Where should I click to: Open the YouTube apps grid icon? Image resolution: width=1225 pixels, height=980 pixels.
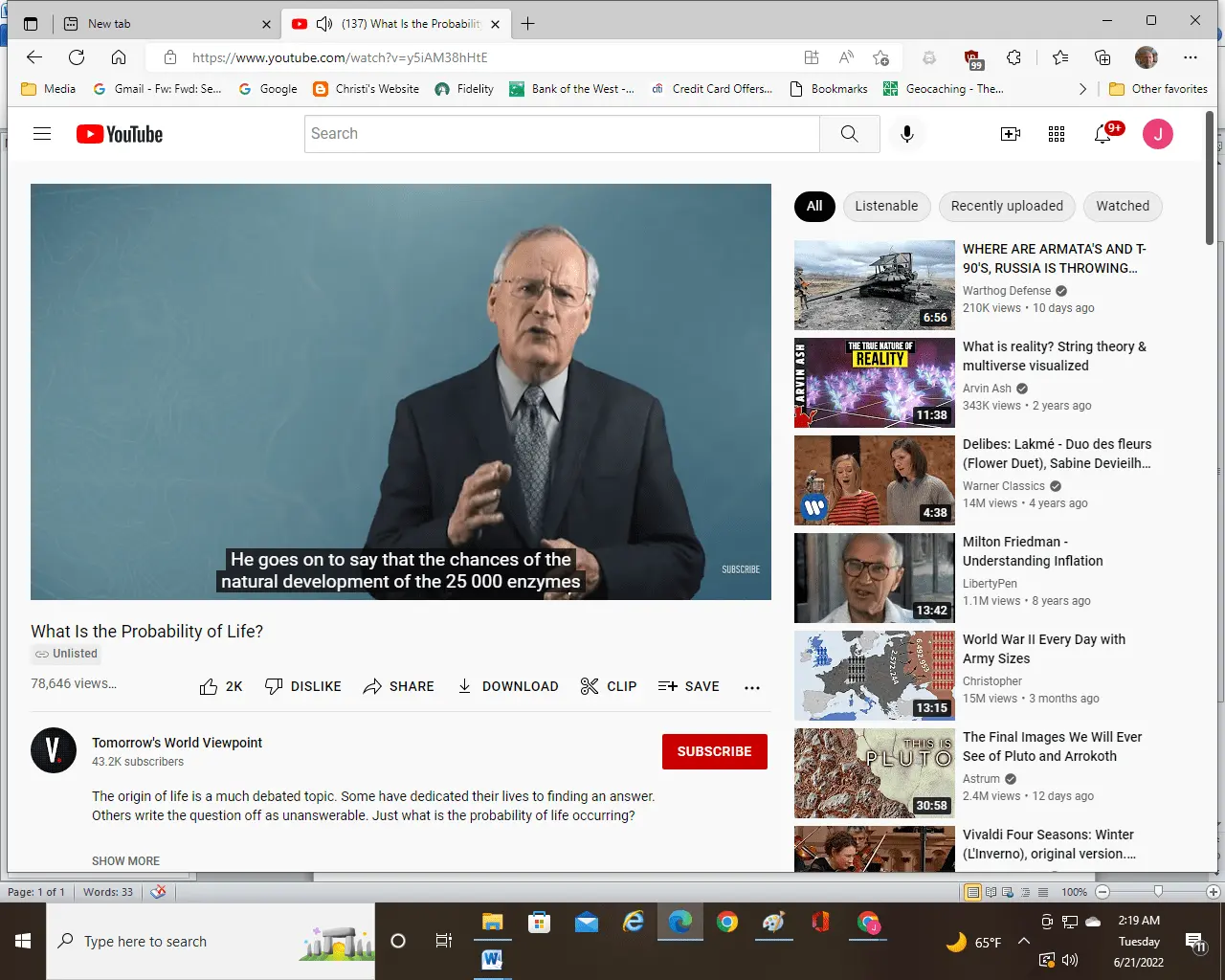point(1057,134)
